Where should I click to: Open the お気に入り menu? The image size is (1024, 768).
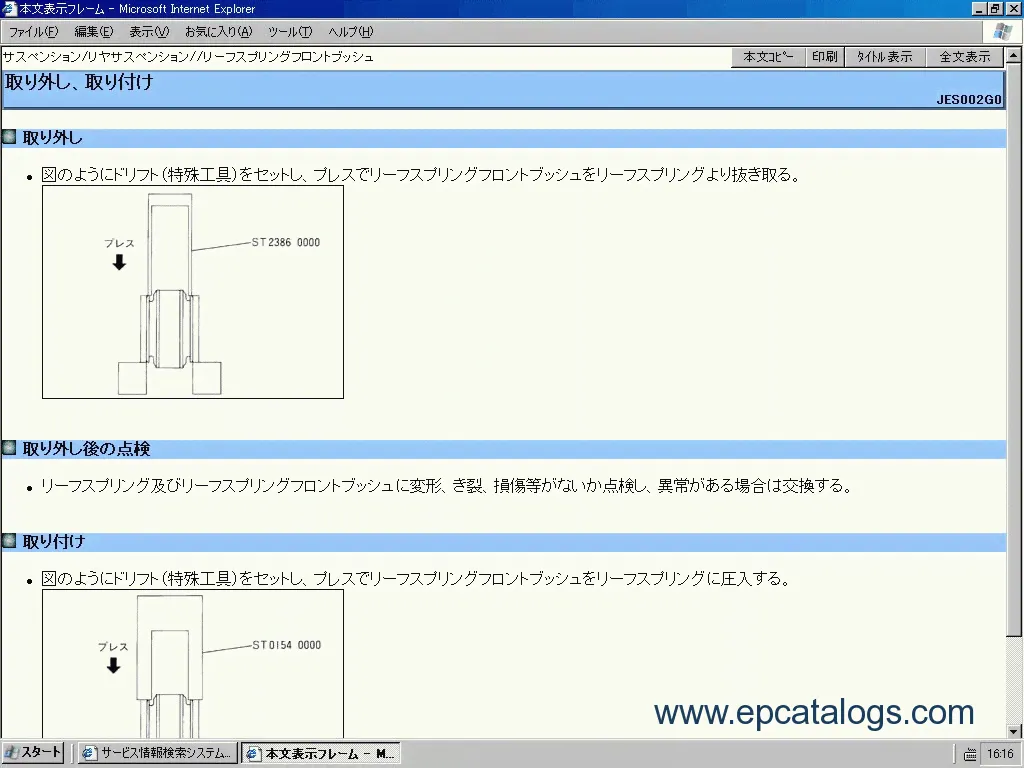[x=218, y=32]
